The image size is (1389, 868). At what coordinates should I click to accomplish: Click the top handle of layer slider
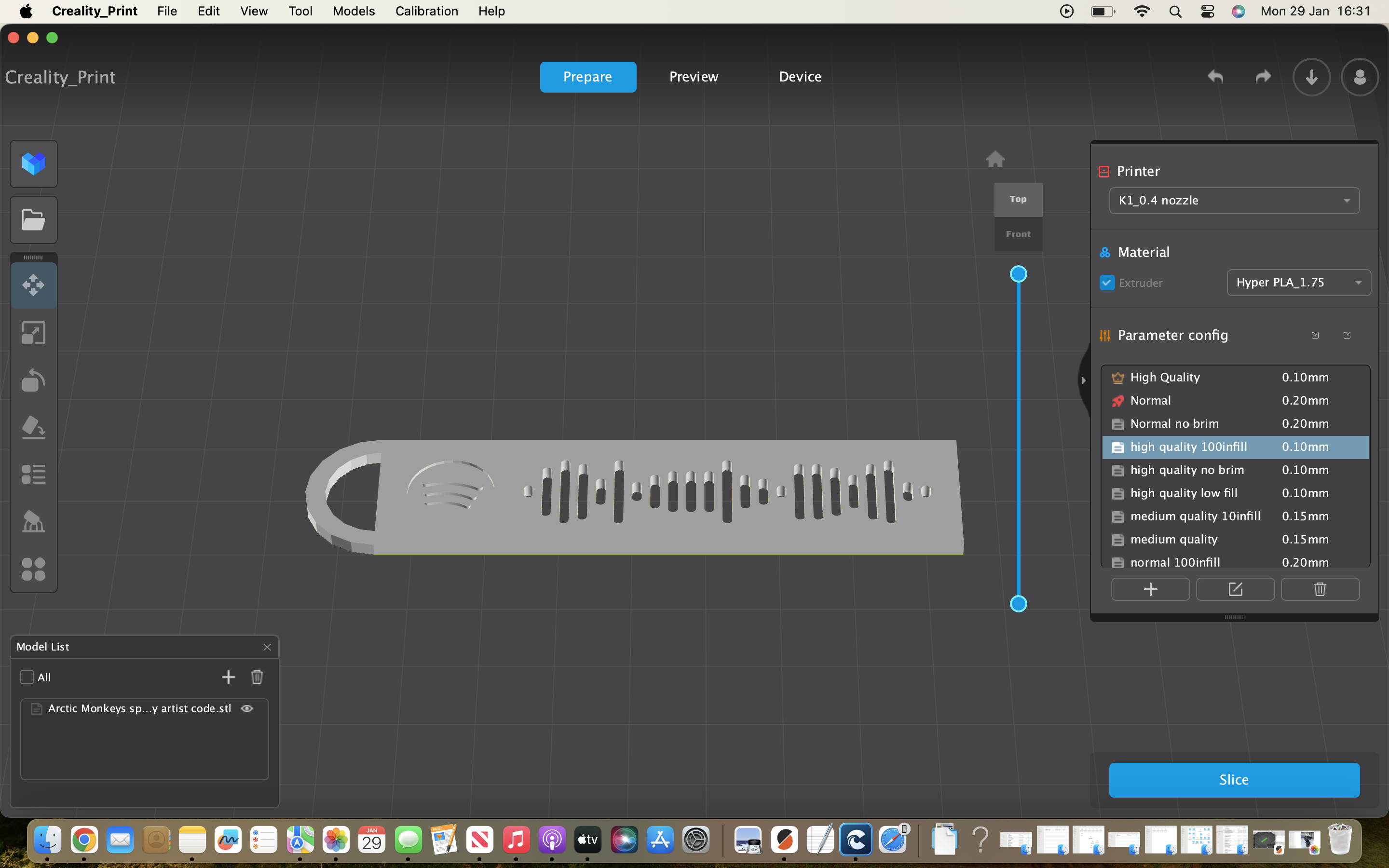[1018, 274]
